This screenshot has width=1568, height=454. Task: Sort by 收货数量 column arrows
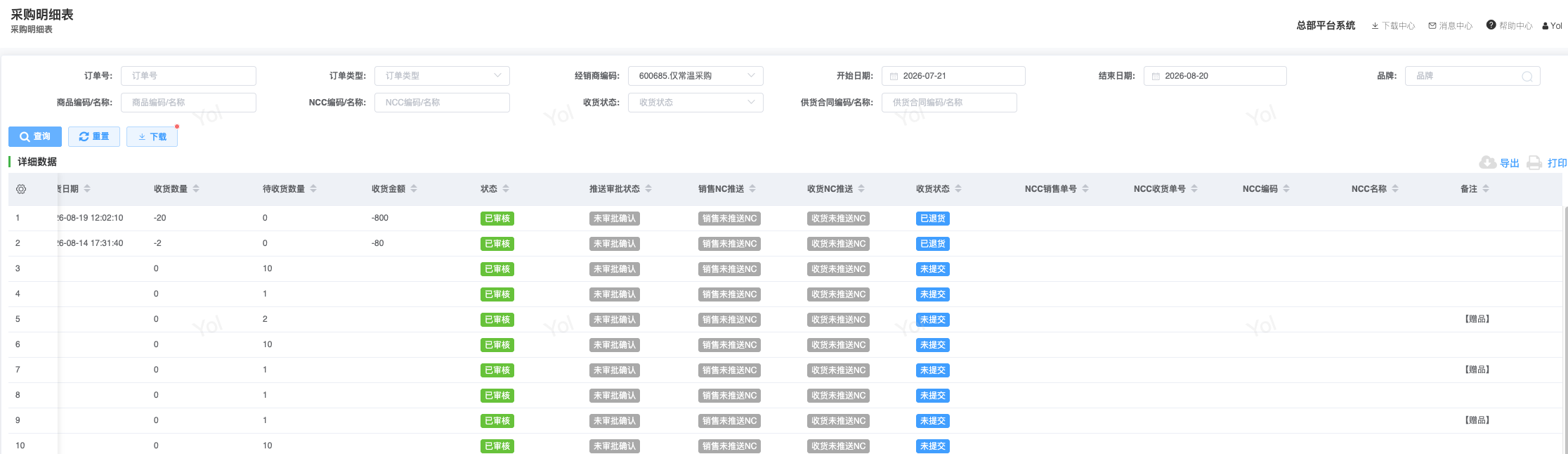pos(196,188)
